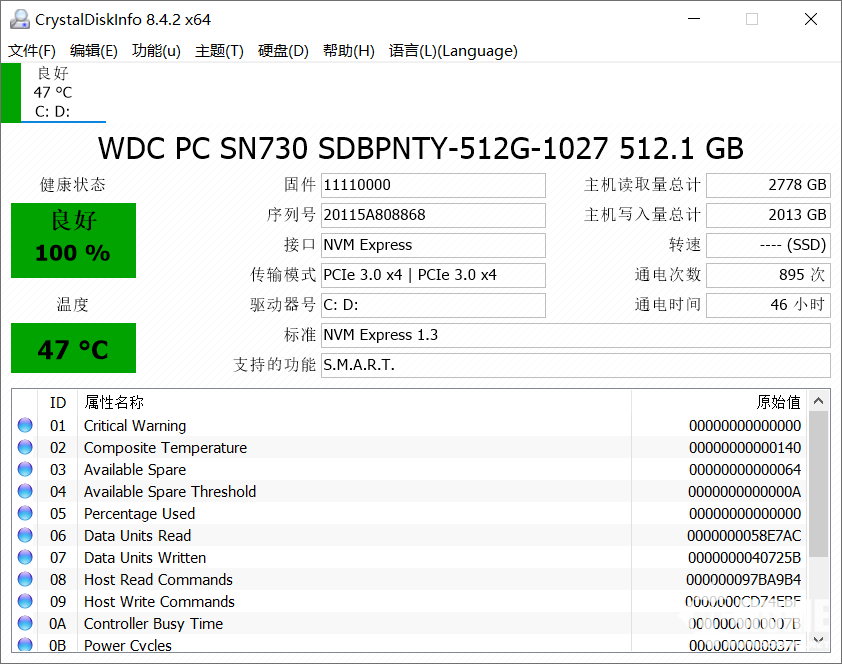Viewport: 842px width, 664px height.
Task: Click the scroll up arrow of attribute list
Action: 818,400
